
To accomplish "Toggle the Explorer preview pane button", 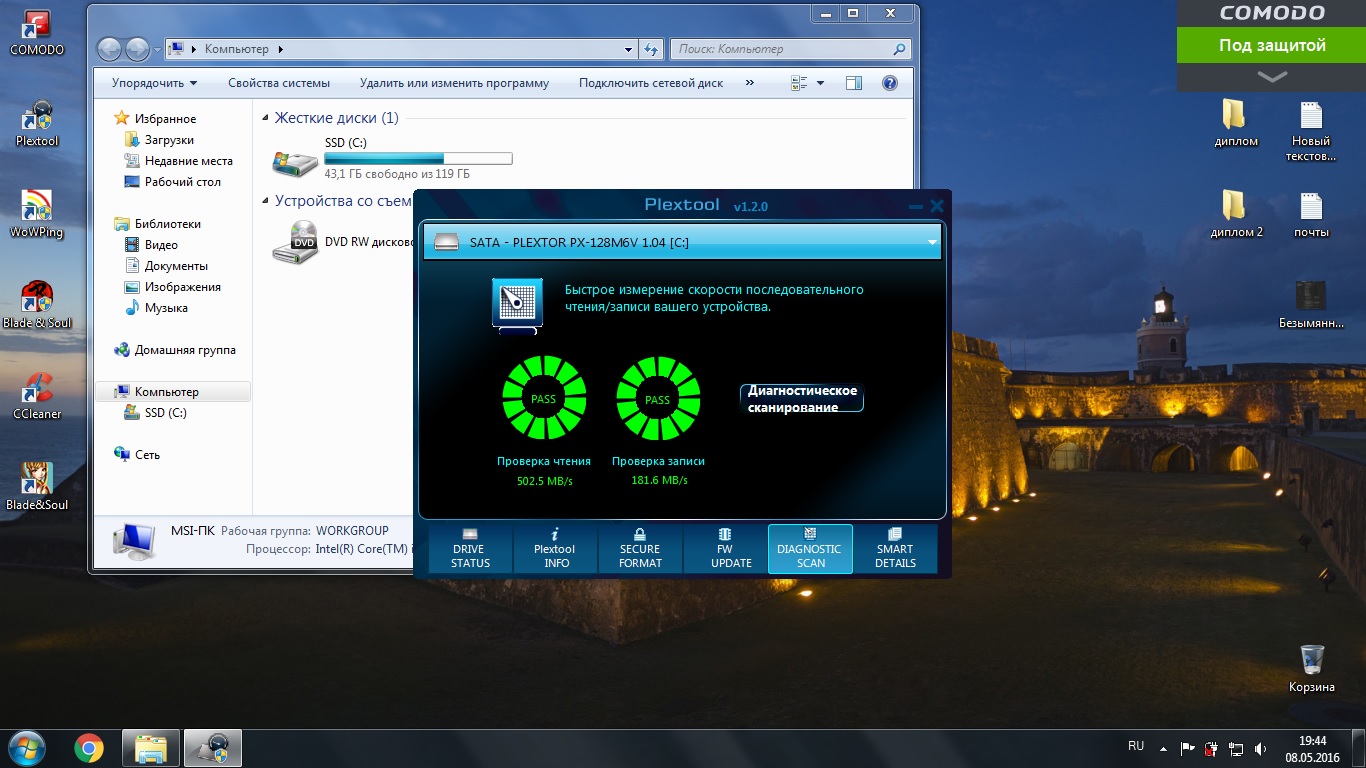I will pos(853,83).
